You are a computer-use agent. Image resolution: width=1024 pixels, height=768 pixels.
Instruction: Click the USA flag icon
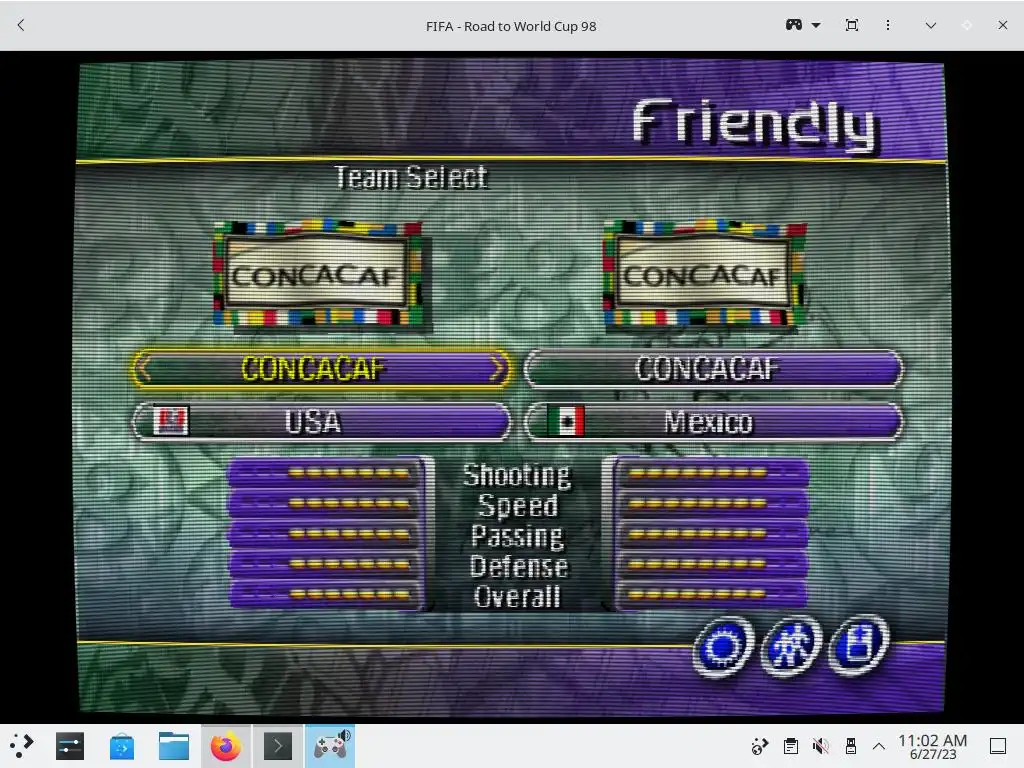point(170,421)
